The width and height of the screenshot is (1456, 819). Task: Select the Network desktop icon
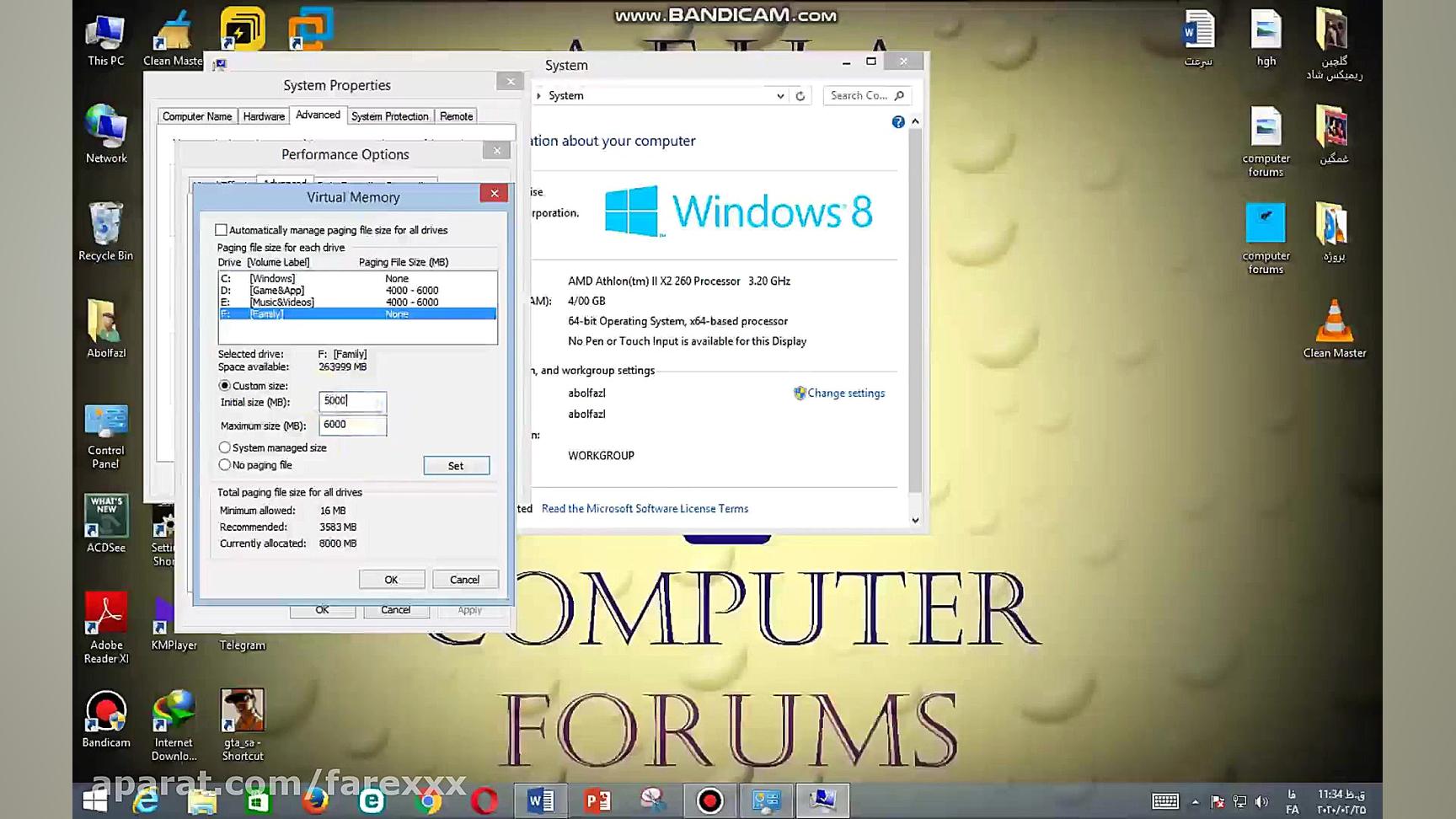106,135
